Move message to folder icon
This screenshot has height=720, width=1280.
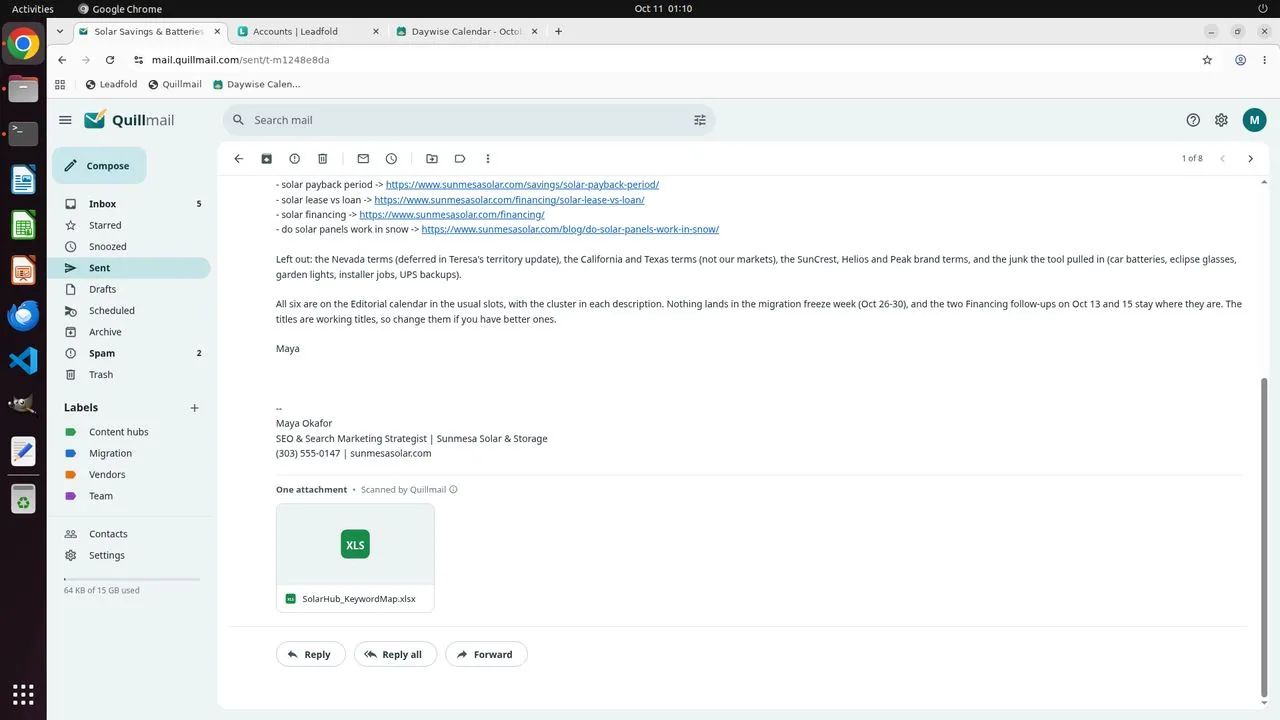pos(432,159)
